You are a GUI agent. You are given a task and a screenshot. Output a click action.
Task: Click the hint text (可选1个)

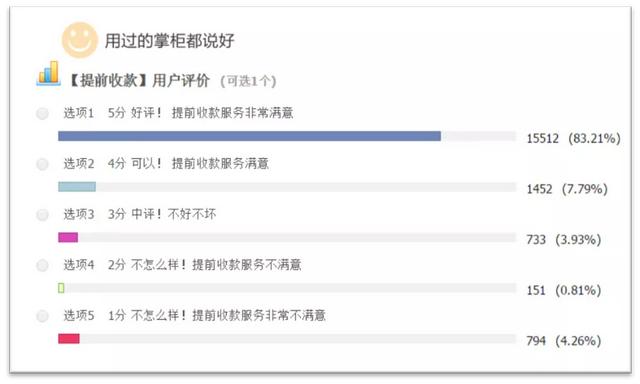[248, 81]
